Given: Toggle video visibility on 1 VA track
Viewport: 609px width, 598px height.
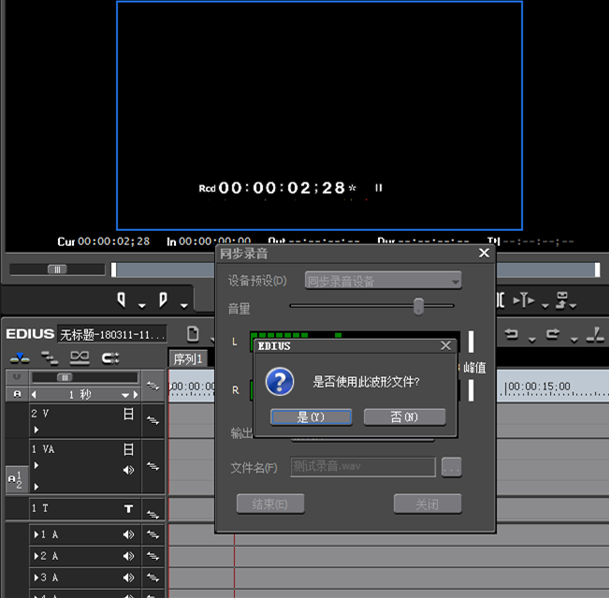Looking at the screenshot, I should tap(129, 450).
